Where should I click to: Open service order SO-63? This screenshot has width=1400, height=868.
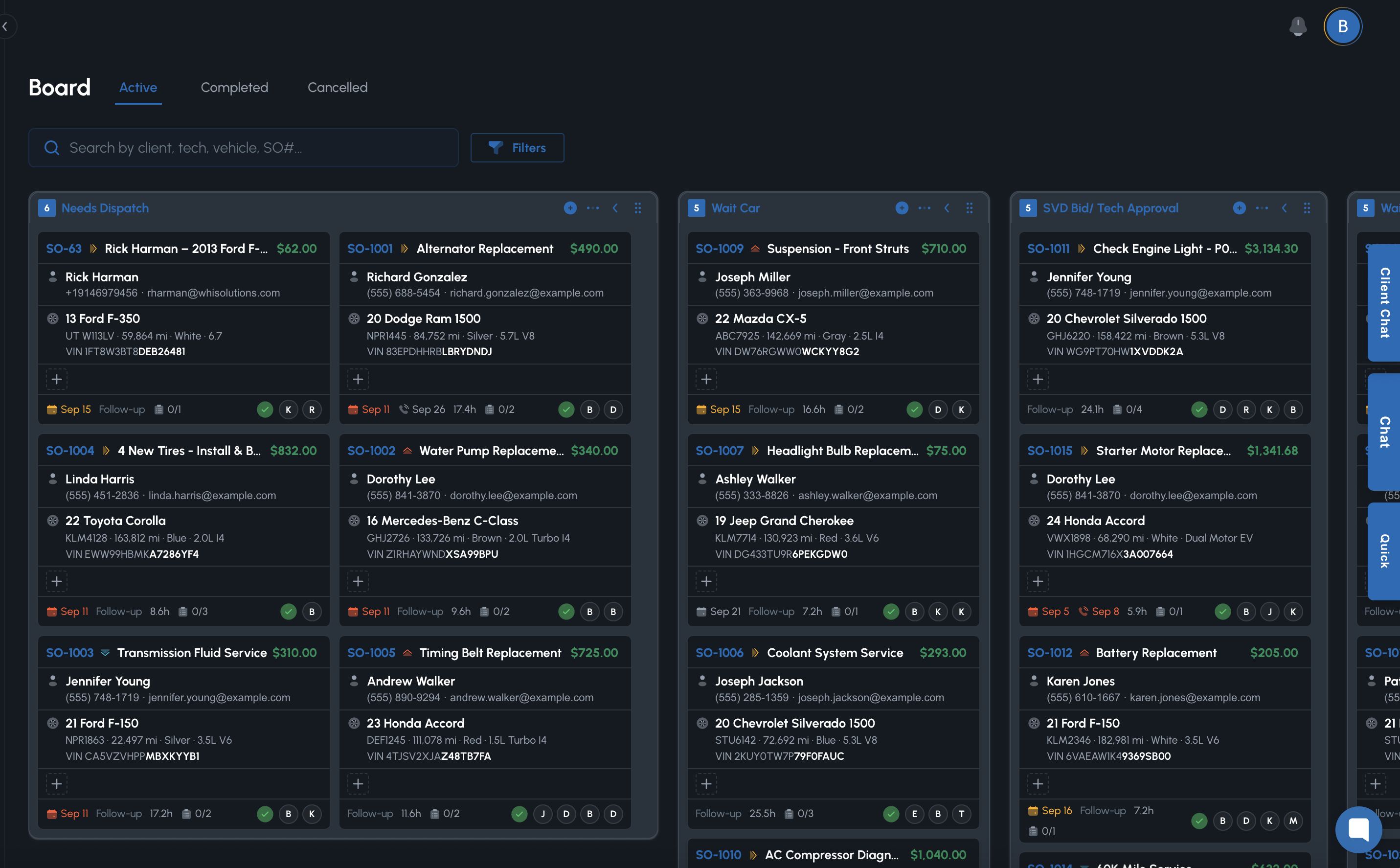[64, 249]
